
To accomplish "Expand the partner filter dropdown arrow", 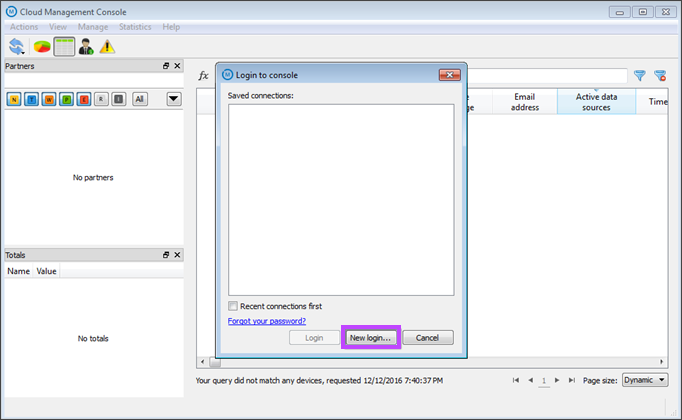I will click(x=174, y=99).
